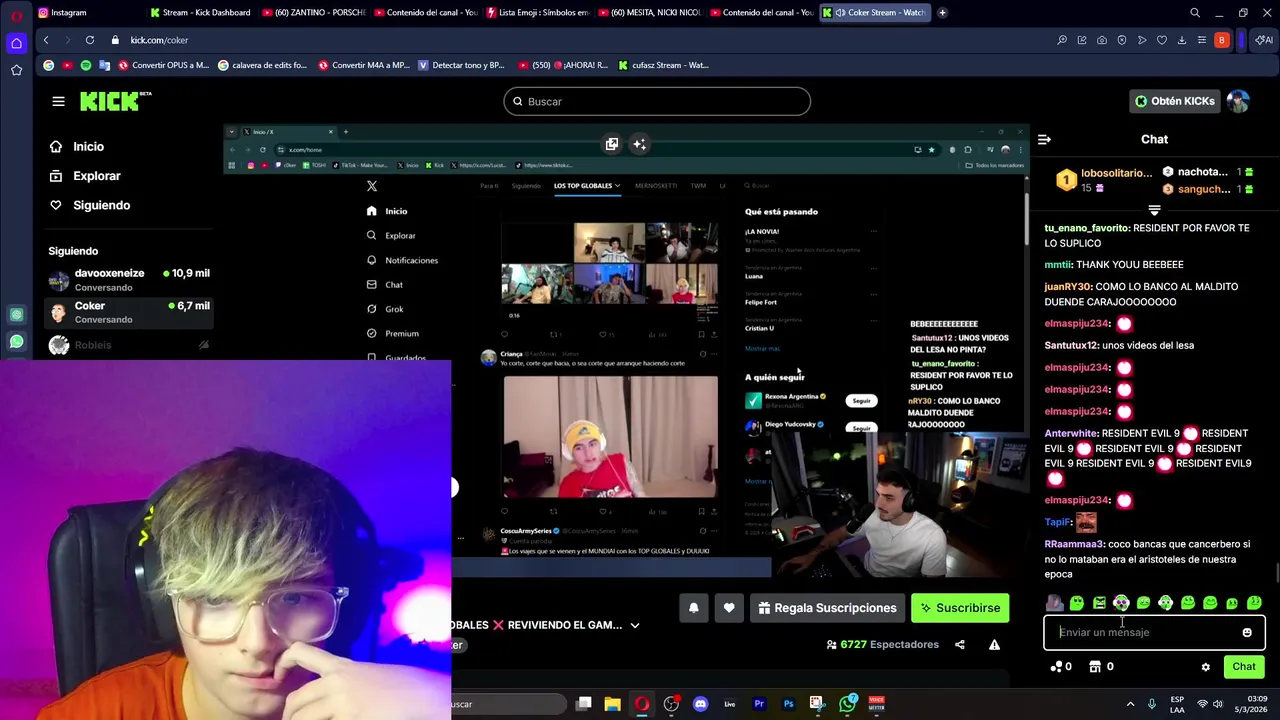This screenshot has height=720, width=1280.
Task: Reload the page
Action: (90, 40)
